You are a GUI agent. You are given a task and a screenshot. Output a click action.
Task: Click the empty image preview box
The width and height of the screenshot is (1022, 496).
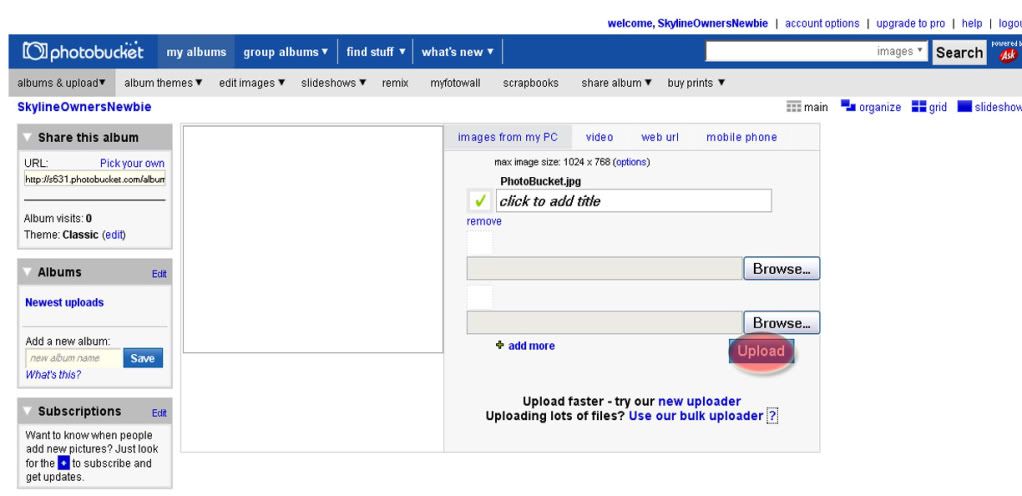(x=313, y=239)
